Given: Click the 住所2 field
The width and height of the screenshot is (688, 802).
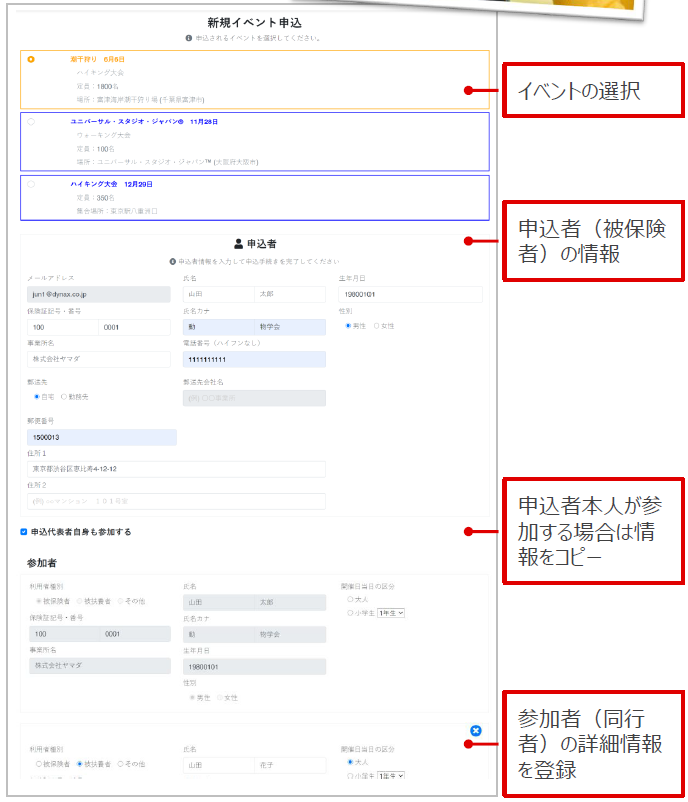Looking at the screenshot, I should [176, 501].
